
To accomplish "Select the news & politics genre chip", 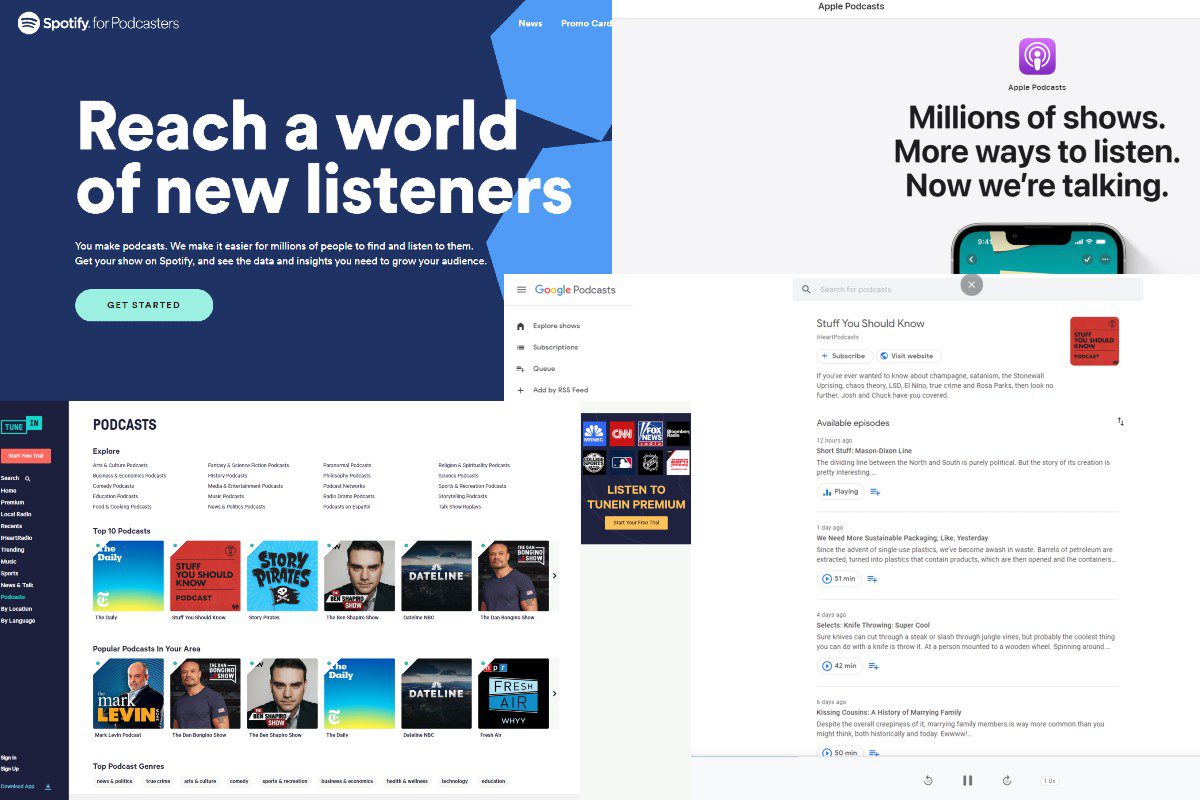I will coord(114,781).
